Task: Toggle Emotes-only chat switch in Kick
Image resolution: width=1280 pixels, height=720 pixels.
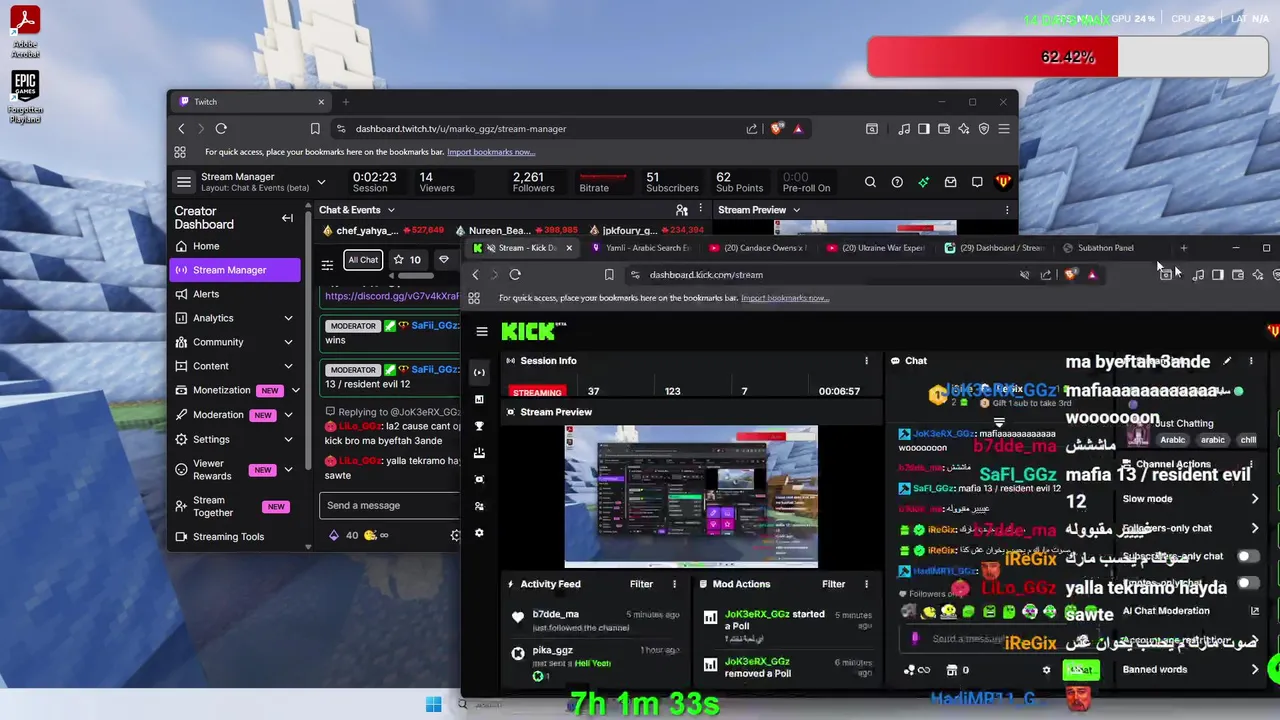Action: 1247,583
